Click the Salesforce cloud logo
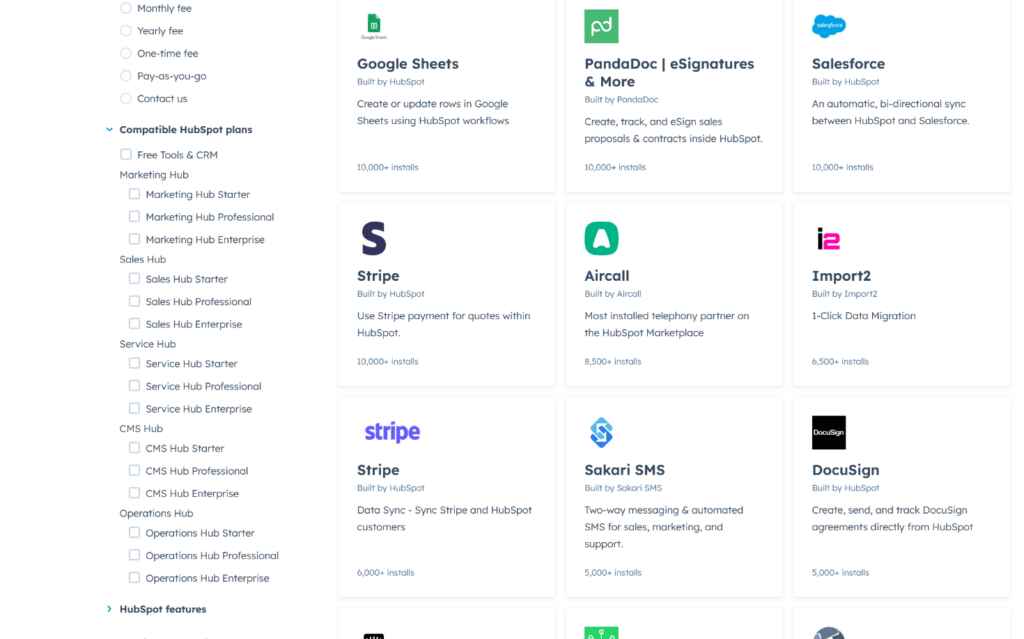Screen dimensions: 1024x639 (829, 26)
